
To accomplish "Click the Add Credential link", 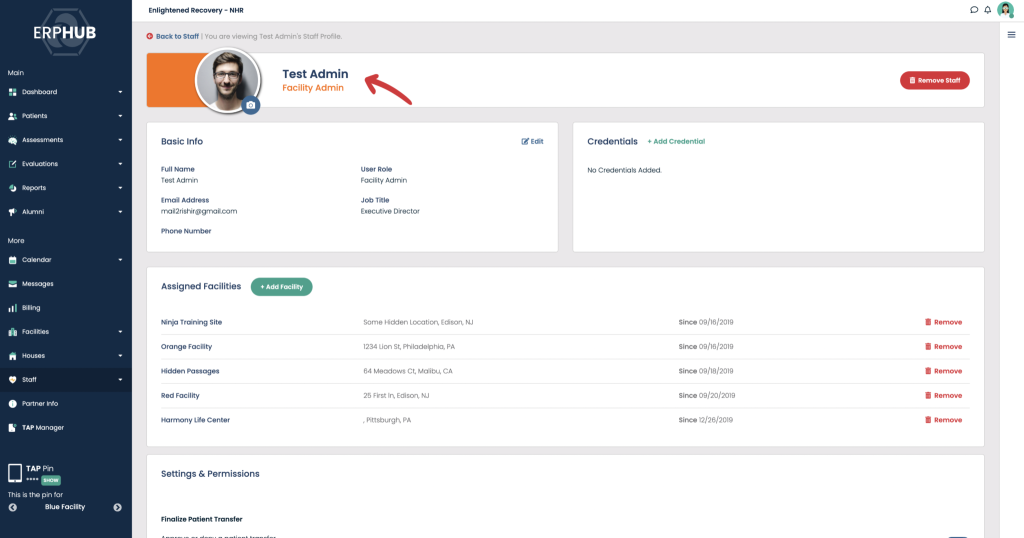I will point(676,141).
